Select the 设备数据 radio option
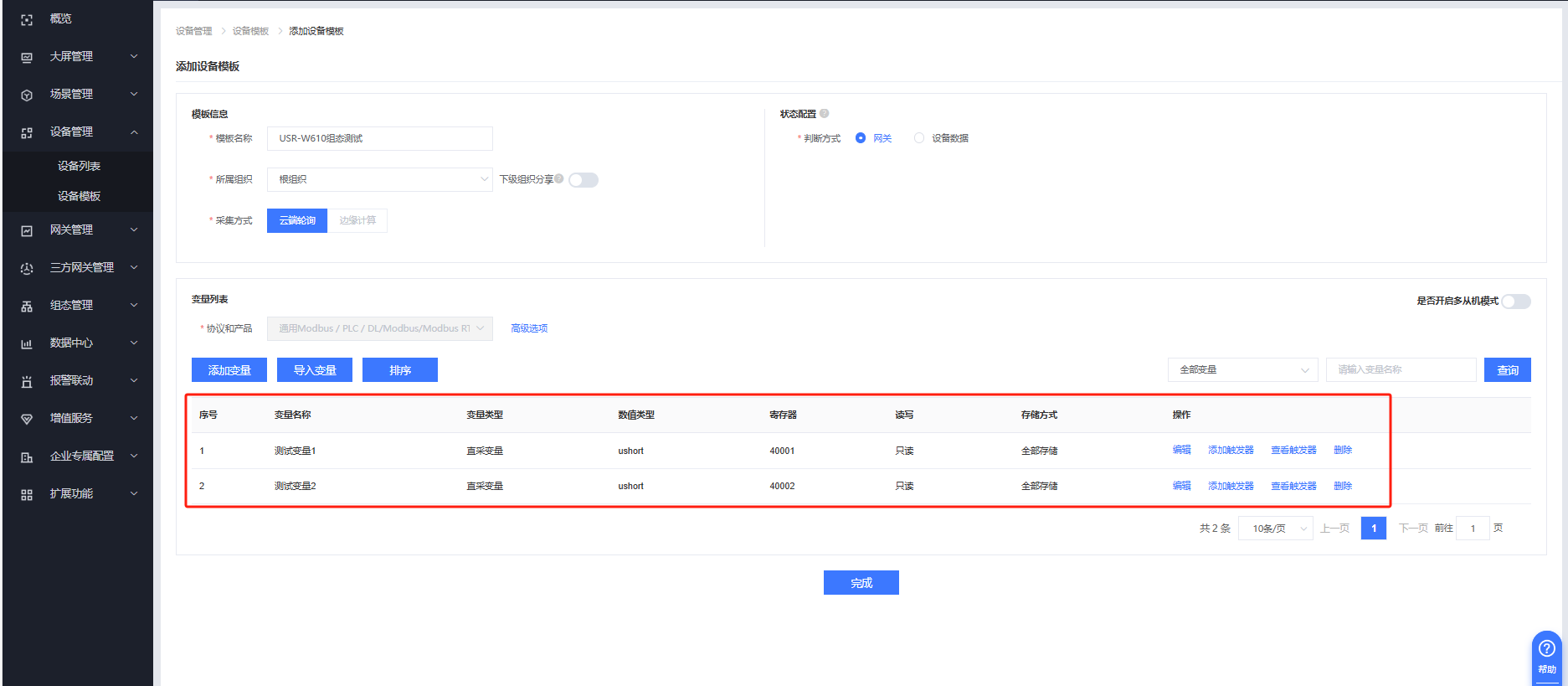The image size is (1568, 686). tap(919, 138)
